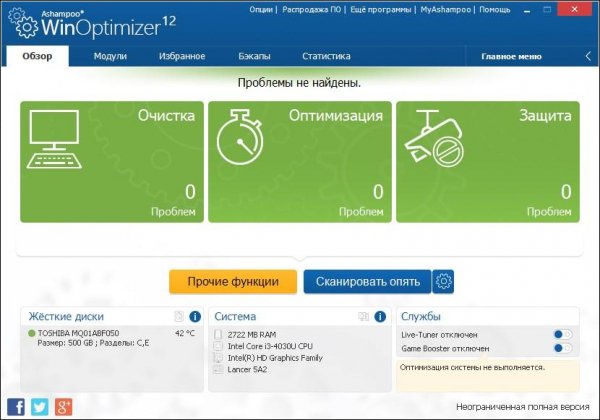Image resolution: width=600 pixels, height=420 pixels.
Task: Switch to the Модули tab
Action: 110,56
